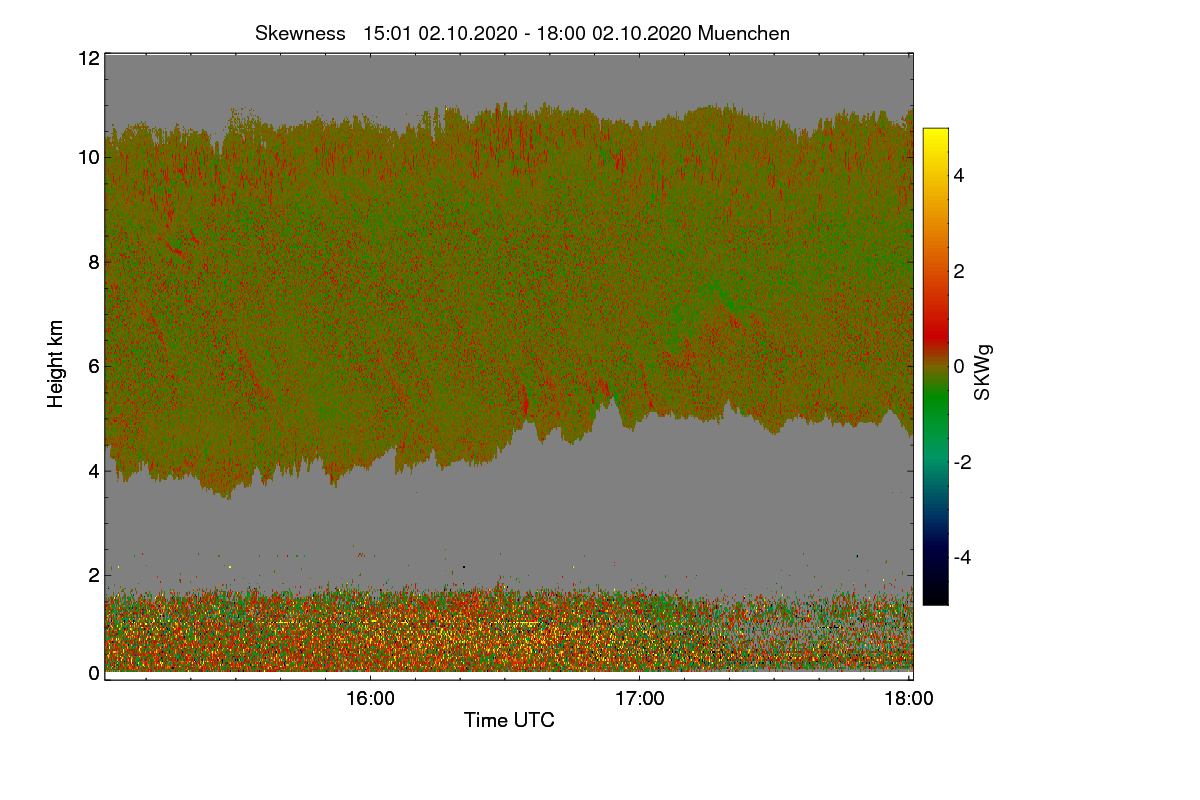Click the height axis tick label 4
This screenshot has height=800, width=1200.
click(94, 471)
